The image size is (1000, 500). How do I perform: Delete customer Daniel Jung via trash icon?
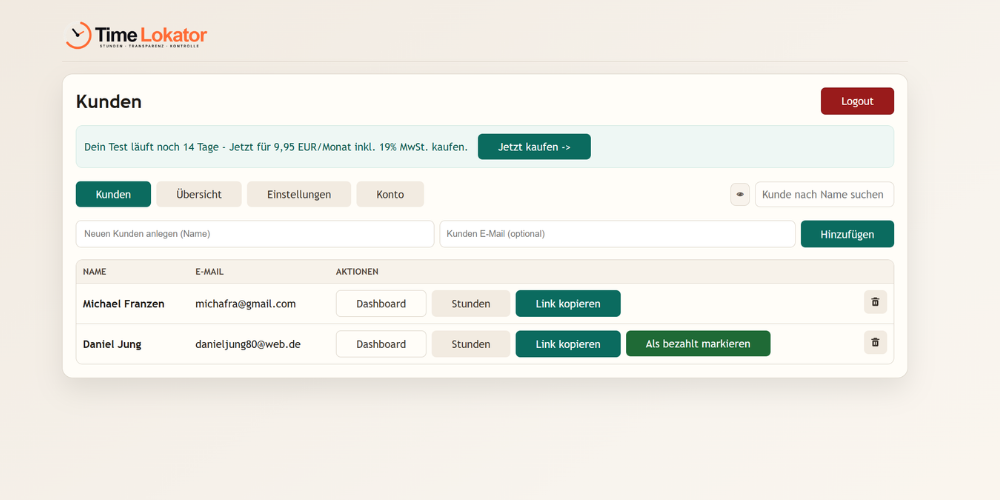[x=875, y=342]
